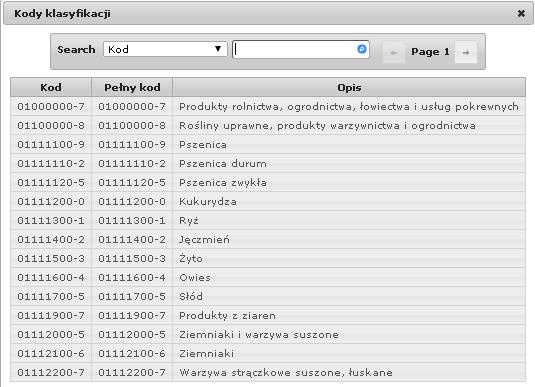Choose the Ryż classification row

tap(268, 220)
